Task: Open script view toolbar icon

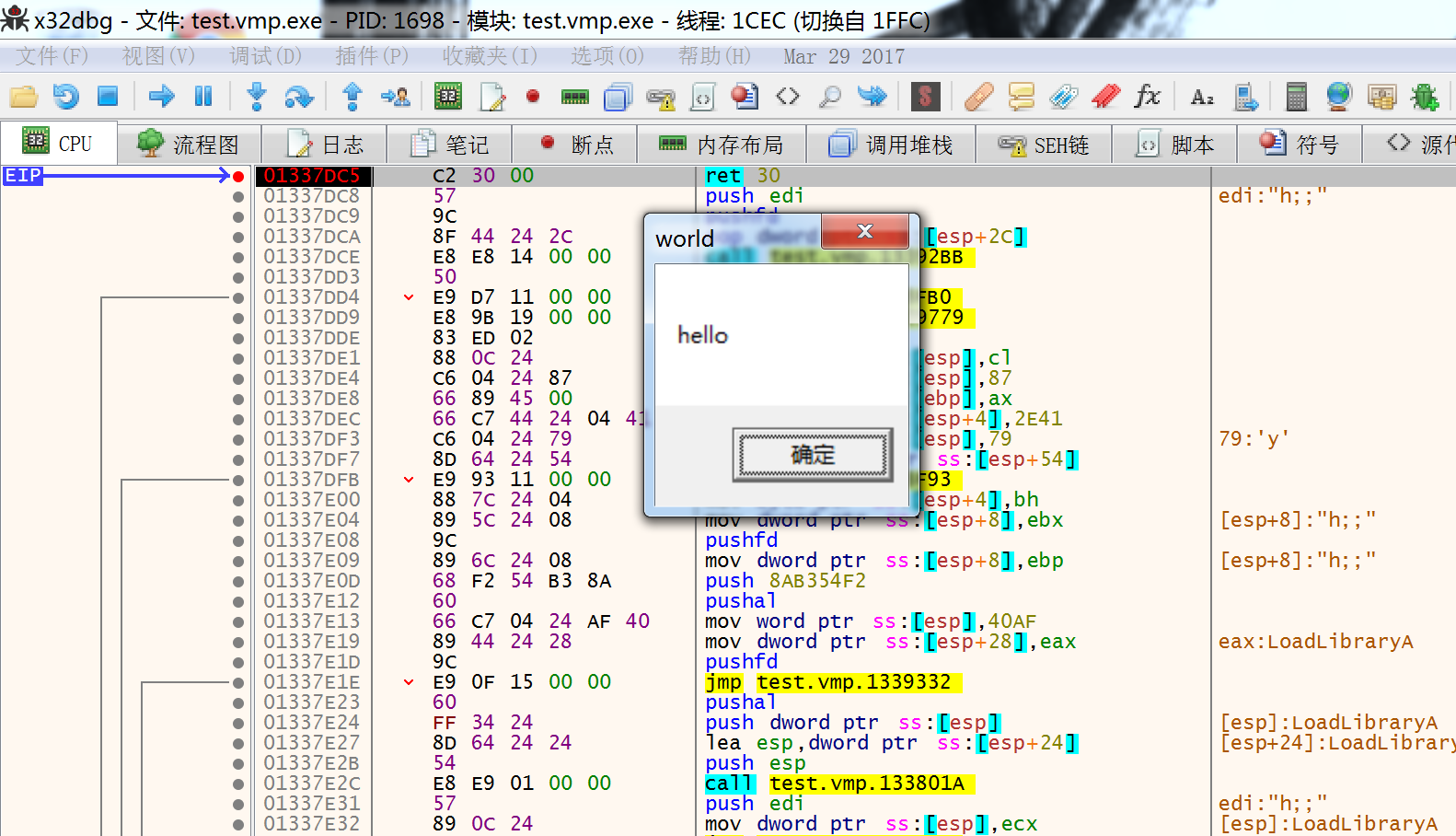Action: click(x=702, y=96)
